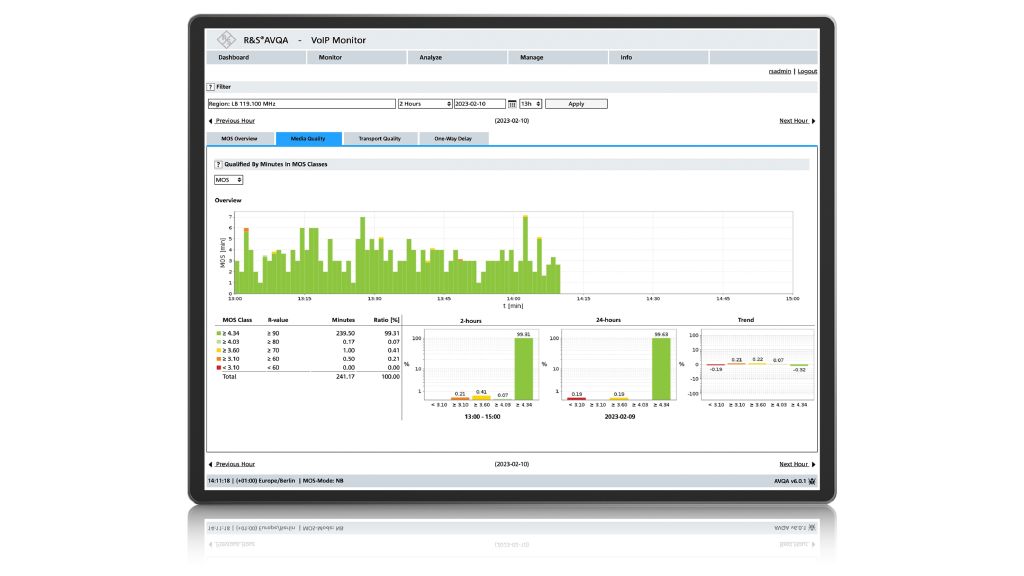Click the Filter help question mark icon
The image size is (1024, 576).
click(x=211, y=87)
